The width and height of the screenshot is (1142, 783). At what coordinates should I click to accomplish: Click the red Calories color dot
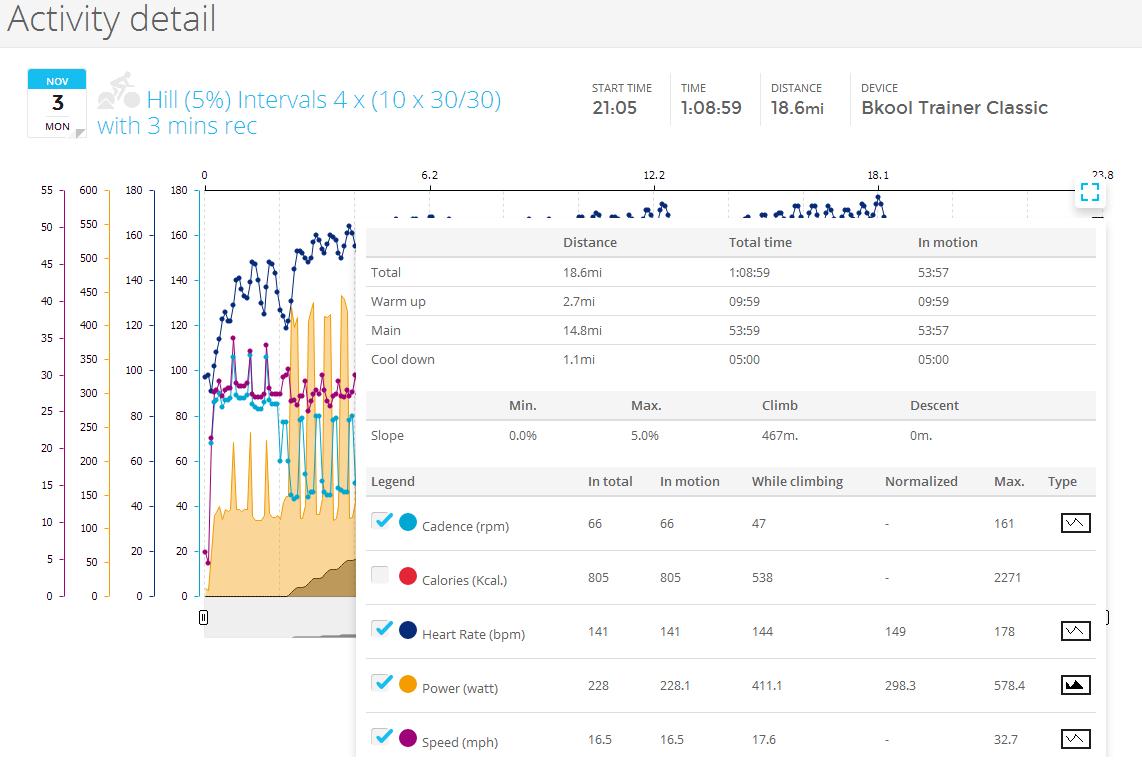click(x=408, y=576)
